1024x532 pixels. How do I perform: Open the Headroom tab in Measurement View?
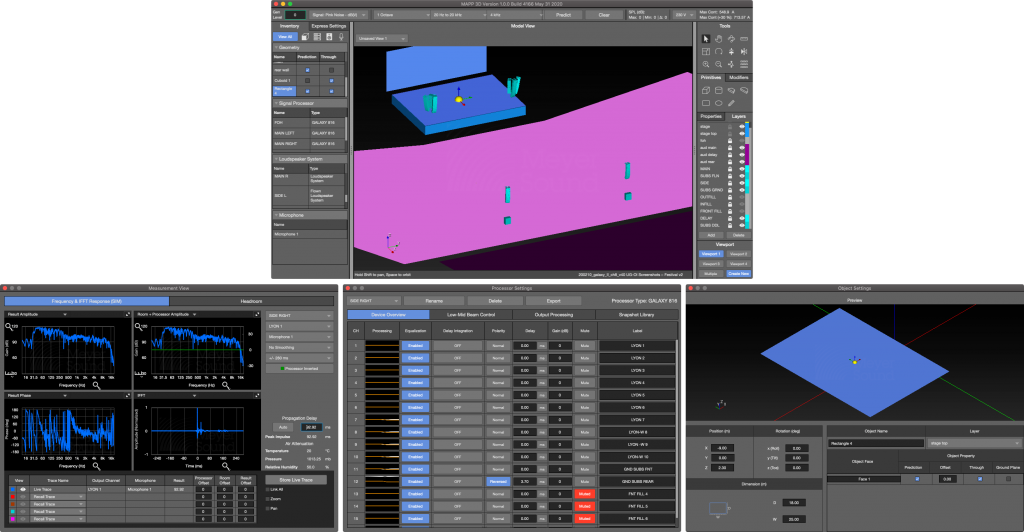(x=251, y=301)
